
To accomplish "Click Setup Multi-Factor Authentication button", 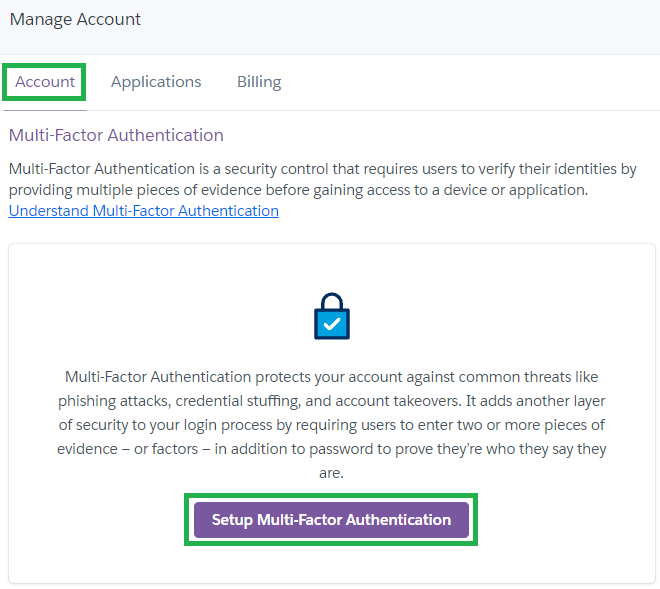I will (x=331, y=520).
